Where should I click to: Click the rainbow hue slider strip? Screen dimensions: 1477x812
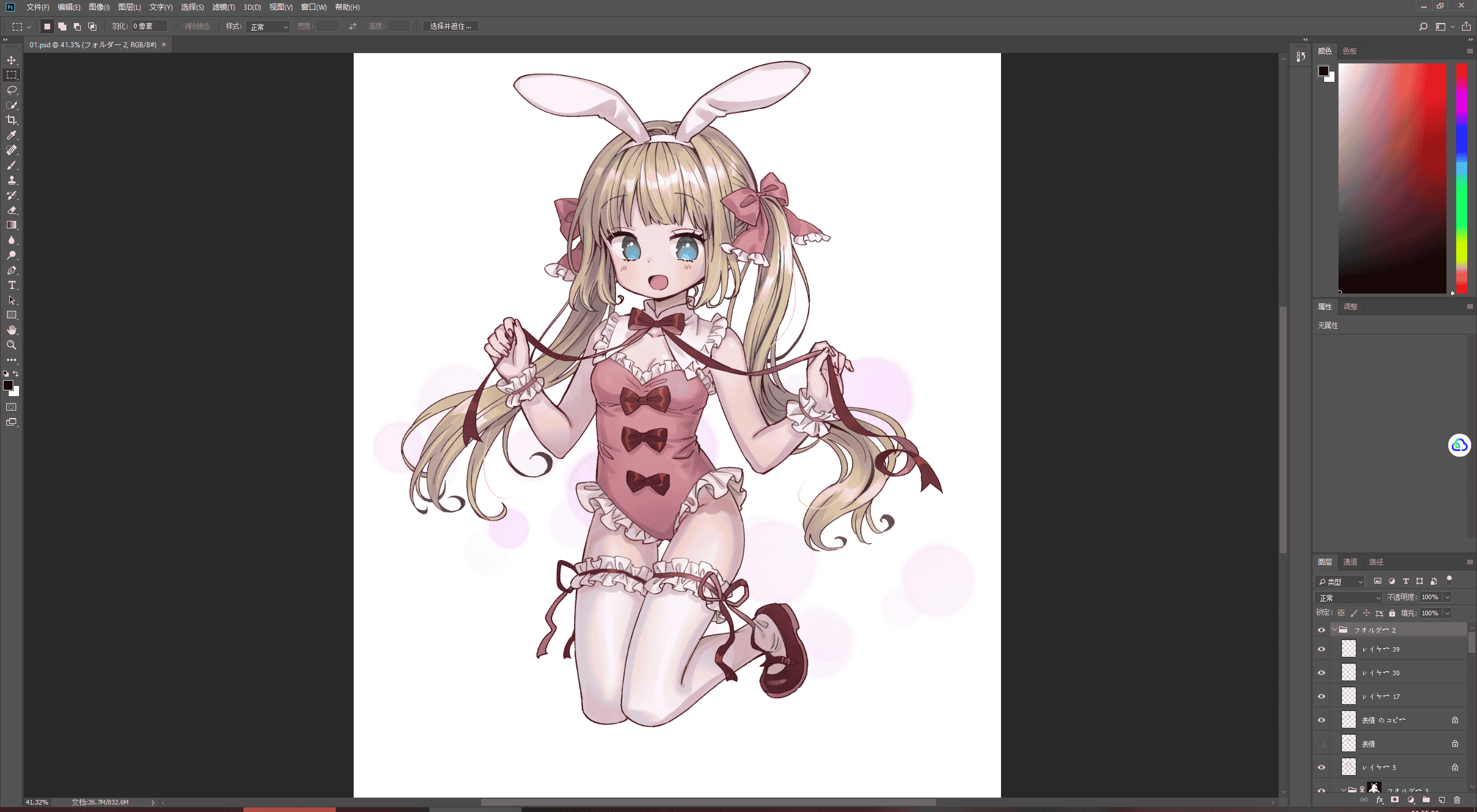(x=1461, y=178)
